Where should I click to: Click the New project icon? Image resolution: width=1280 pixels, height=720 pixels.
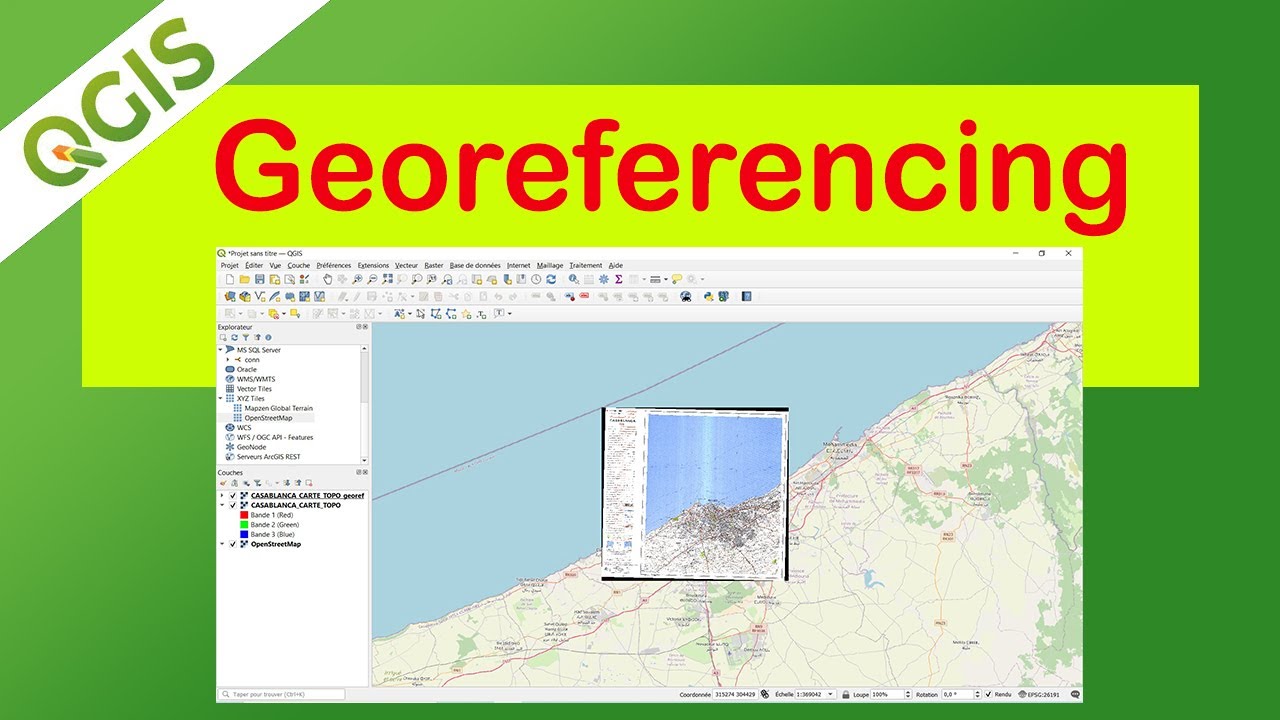click(x=230, y=279)
